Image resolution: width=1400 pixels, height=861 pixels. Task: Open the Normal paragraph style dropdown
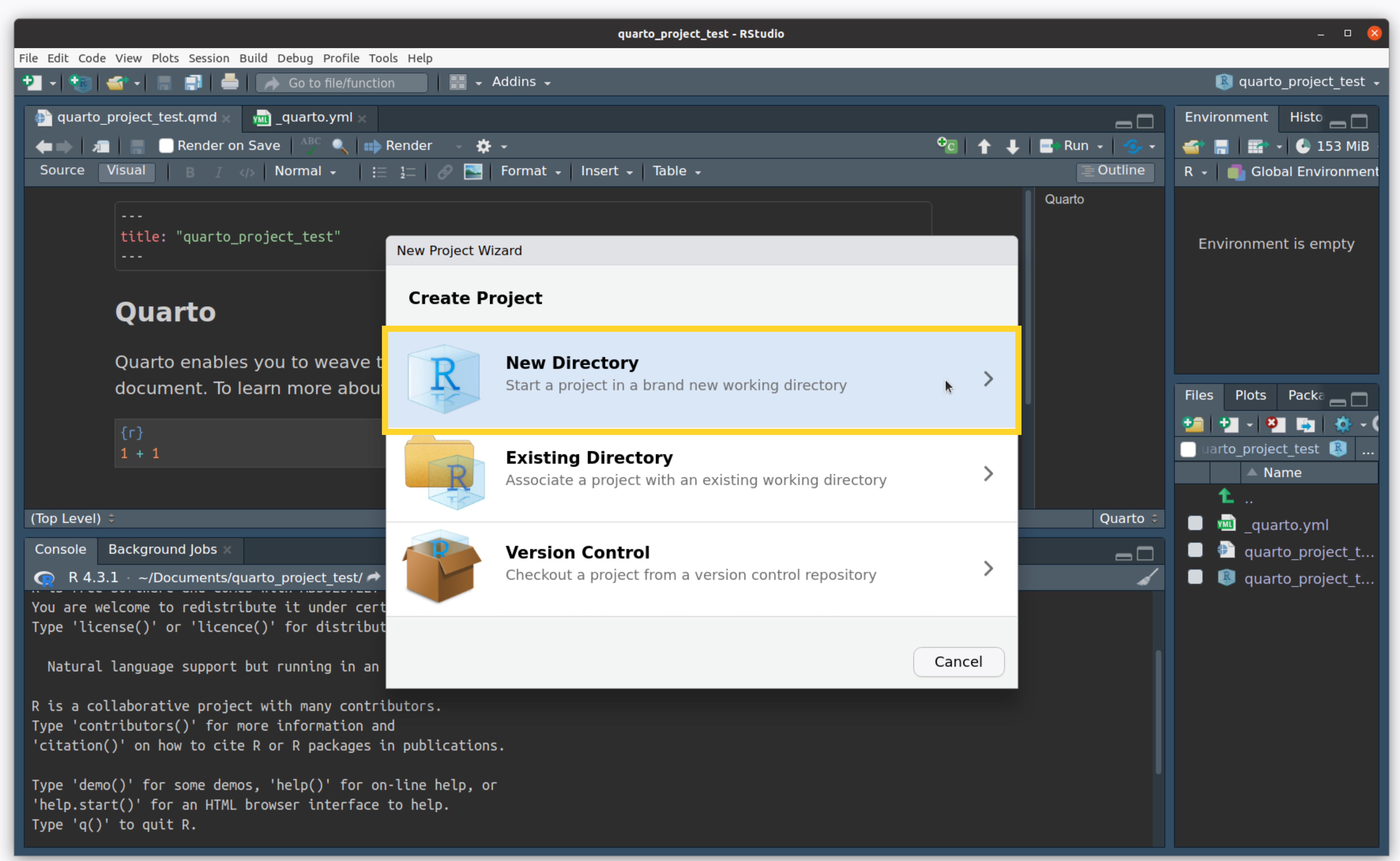click(x=305, y=171)
